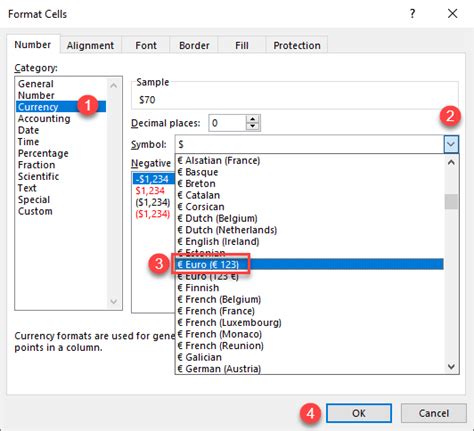This screenshot has width=474, height=431.
Task: Switch to the Alignment tab
Action: 90,45
